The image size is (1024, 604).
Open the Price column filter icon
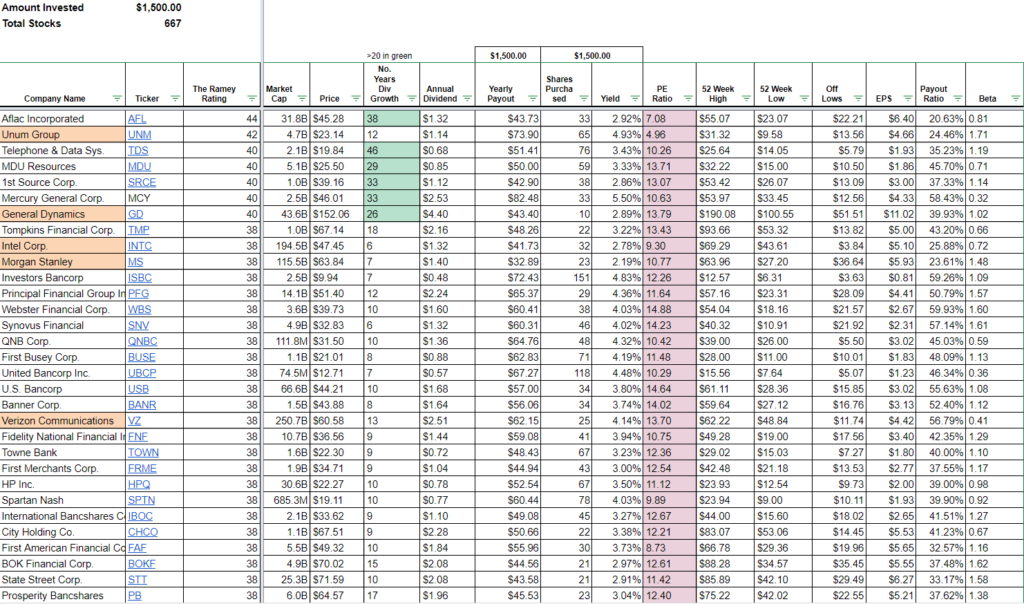356,97
